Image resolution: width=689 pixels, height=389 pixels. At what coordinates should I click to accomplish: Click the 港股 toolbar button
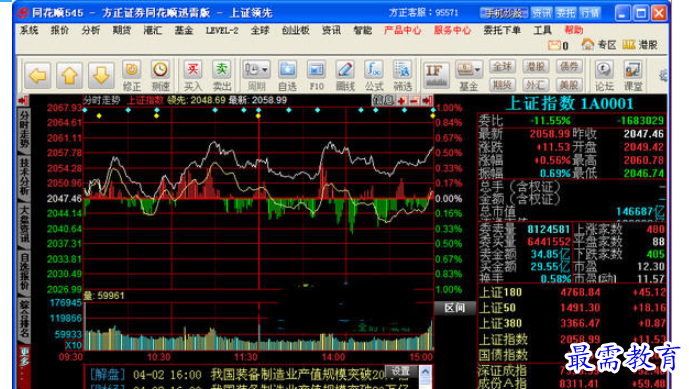click(535, 67)
